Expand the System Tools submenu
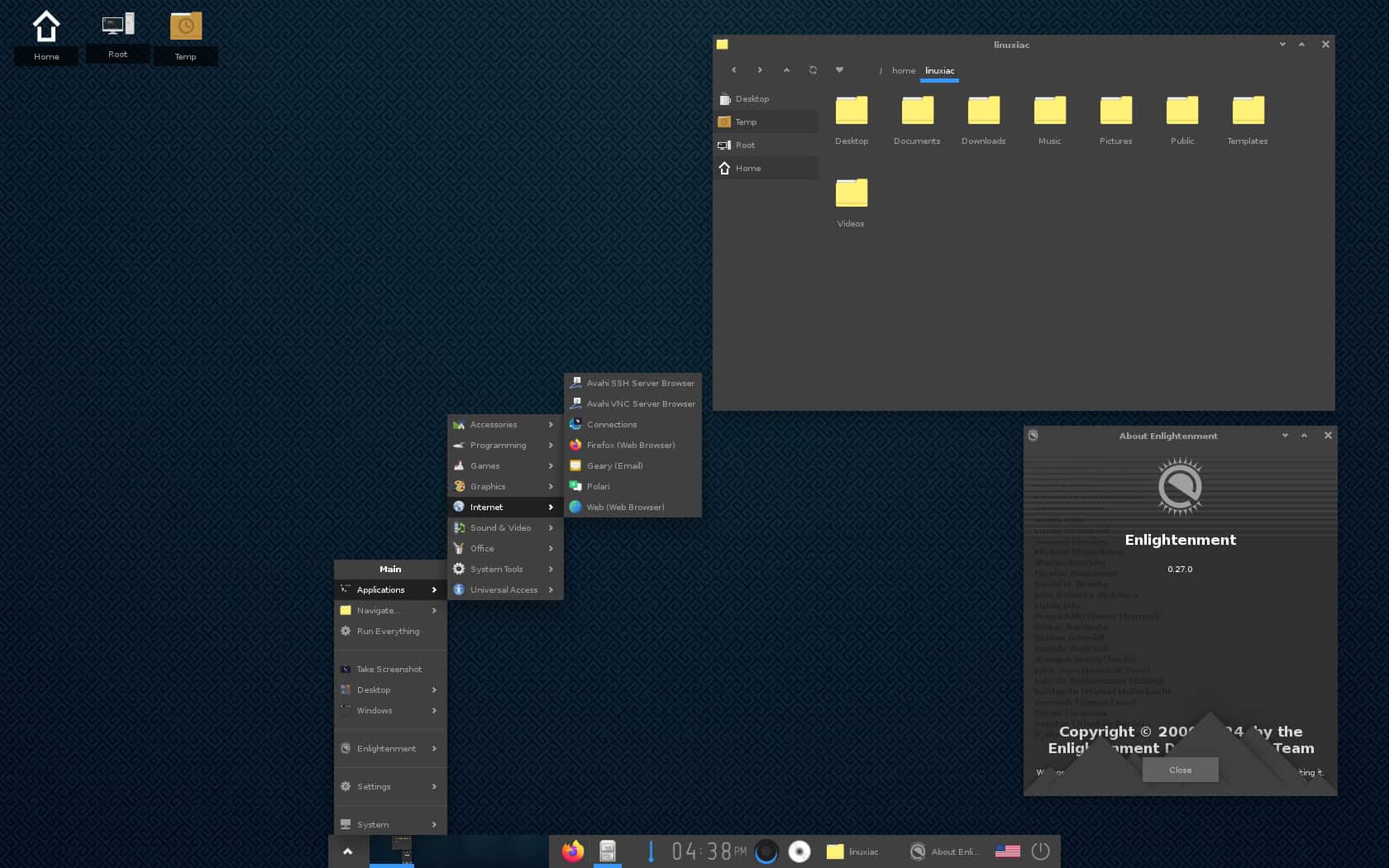1389x868 pixels. click(496, 569)
